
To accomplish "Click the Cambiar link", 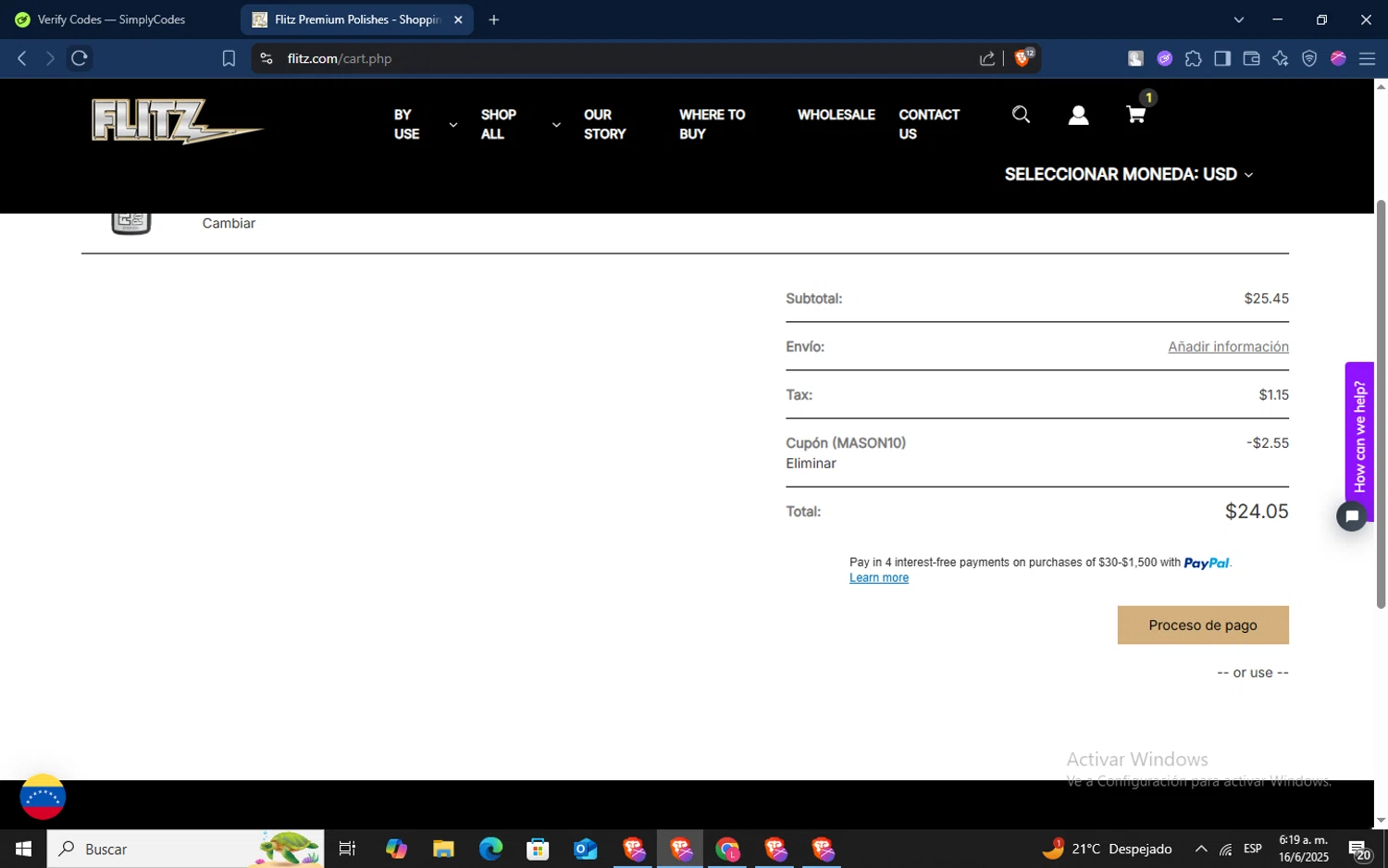I will coord(229,223).
